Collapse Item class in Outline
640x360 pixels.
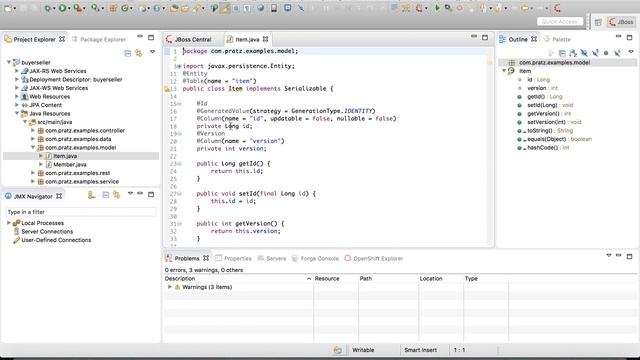pyautogui.click(x=504, y=71)
